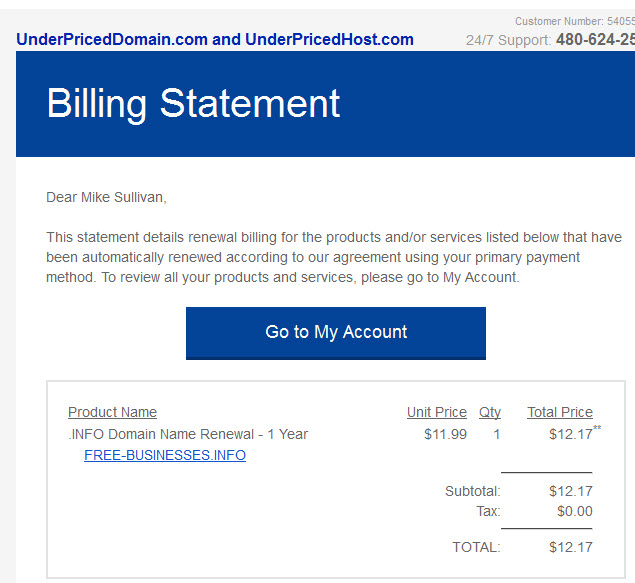Screen dimensions: 635x583
Task: Open the FREE-BUSINESSES.INFO domain link
Action: tap(165, 455)
